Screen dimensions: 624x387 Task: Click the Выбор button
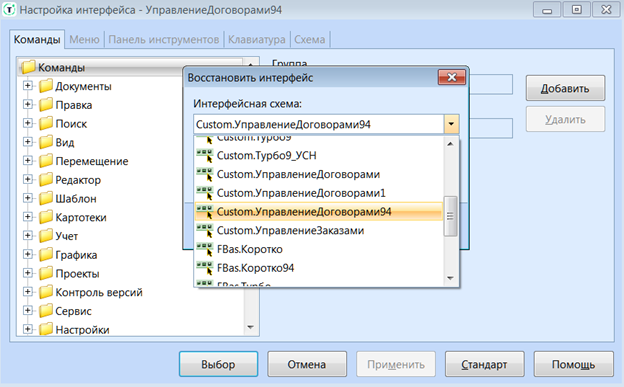tap(218, 364)
